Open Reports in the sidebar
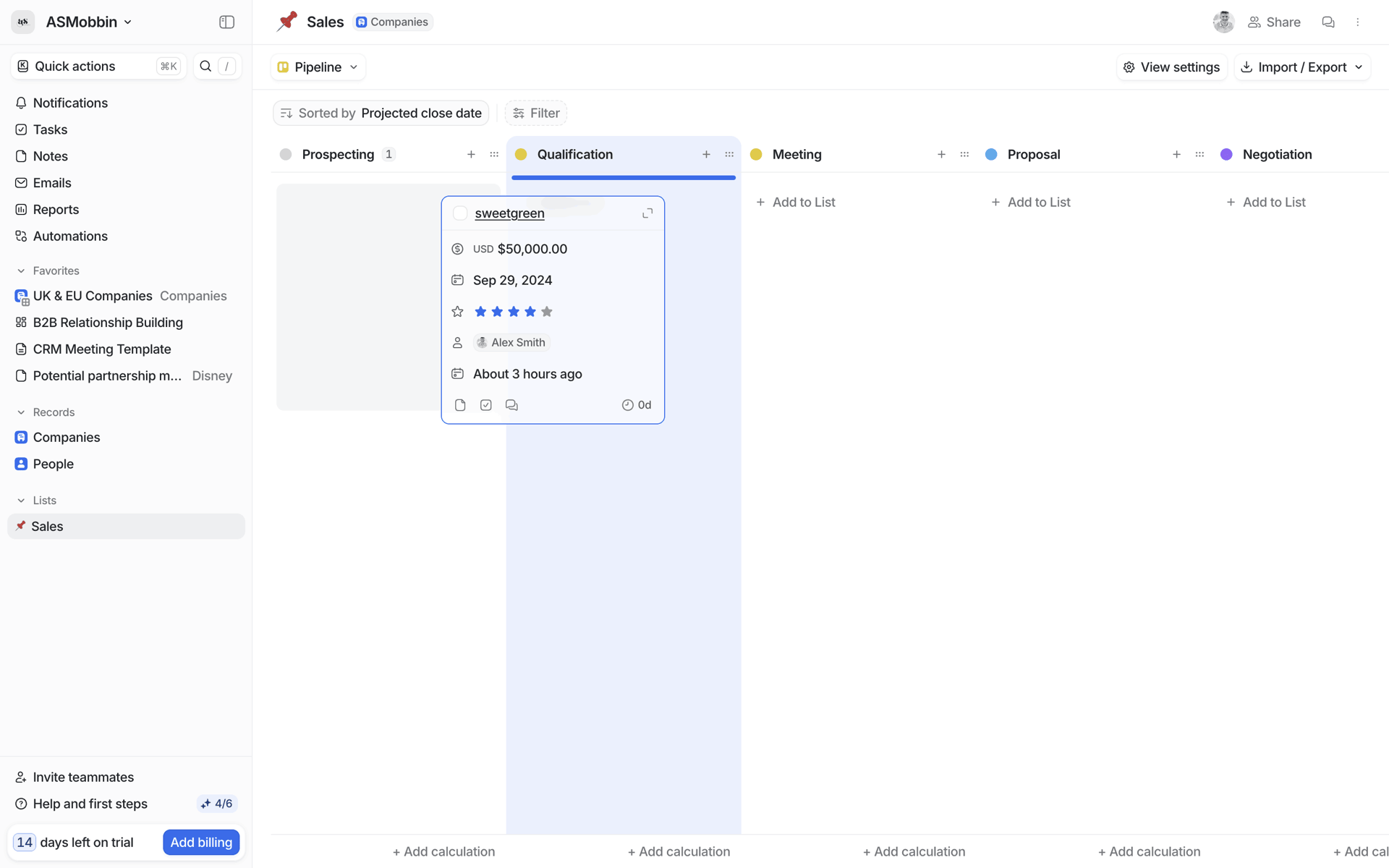 [x=126, y=210]
